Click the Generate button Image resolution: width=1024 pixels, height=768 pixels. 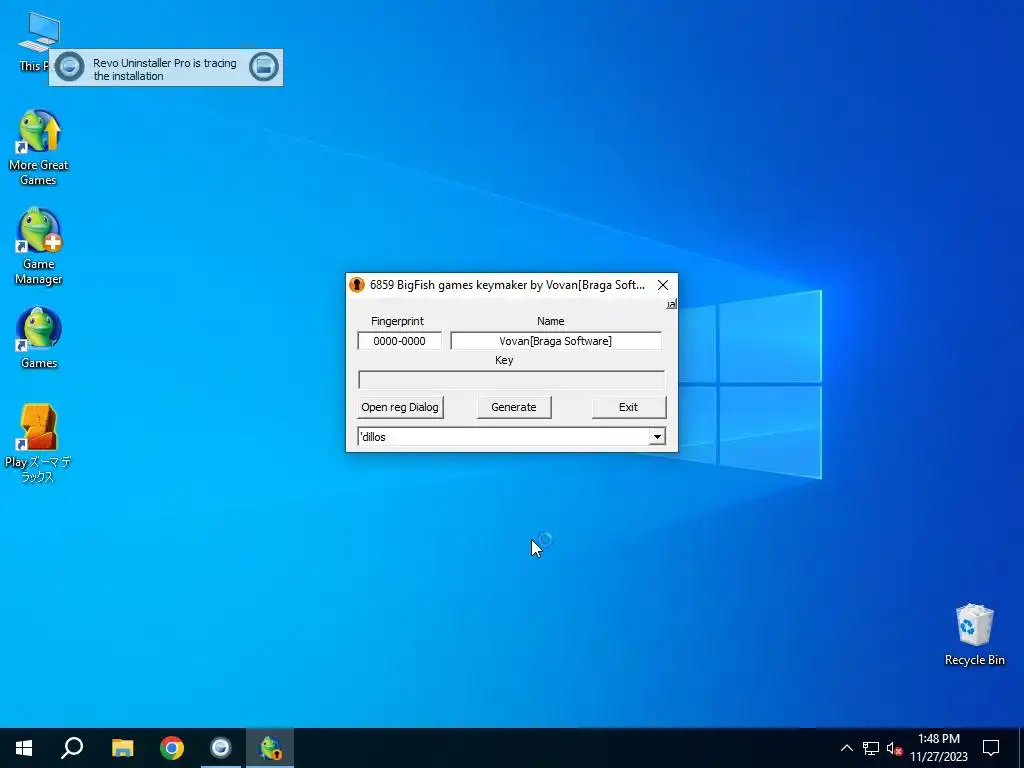click(x=514, y=407)
